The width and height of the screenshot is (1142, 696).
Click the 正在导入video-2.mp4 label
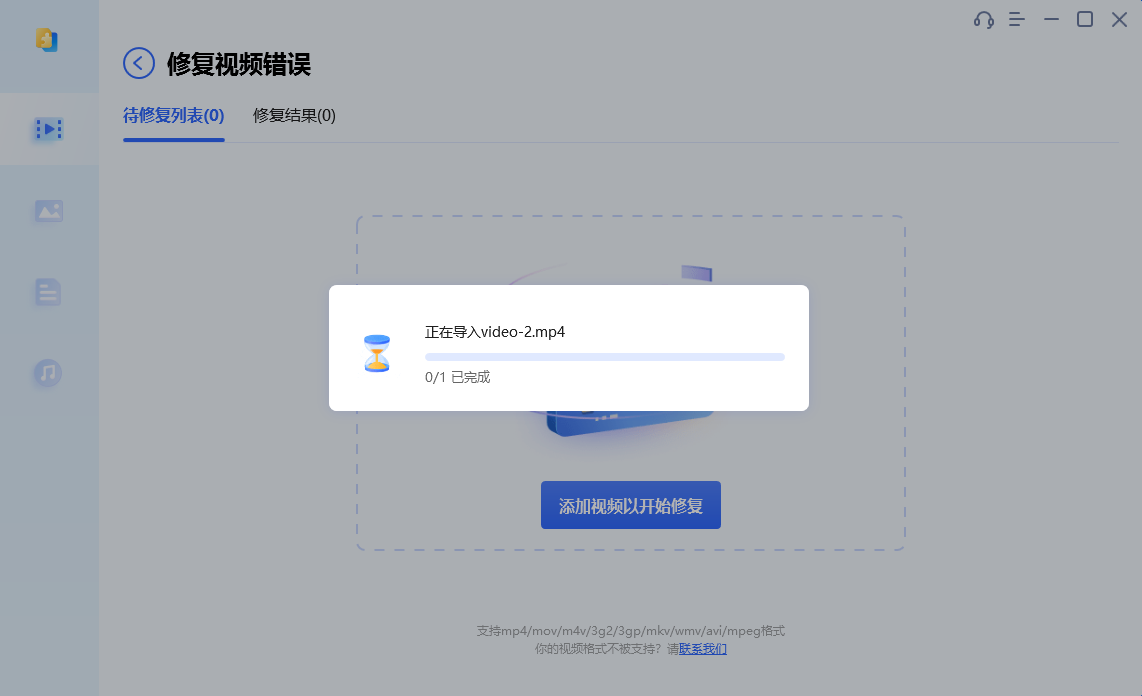tap(495, 332)
